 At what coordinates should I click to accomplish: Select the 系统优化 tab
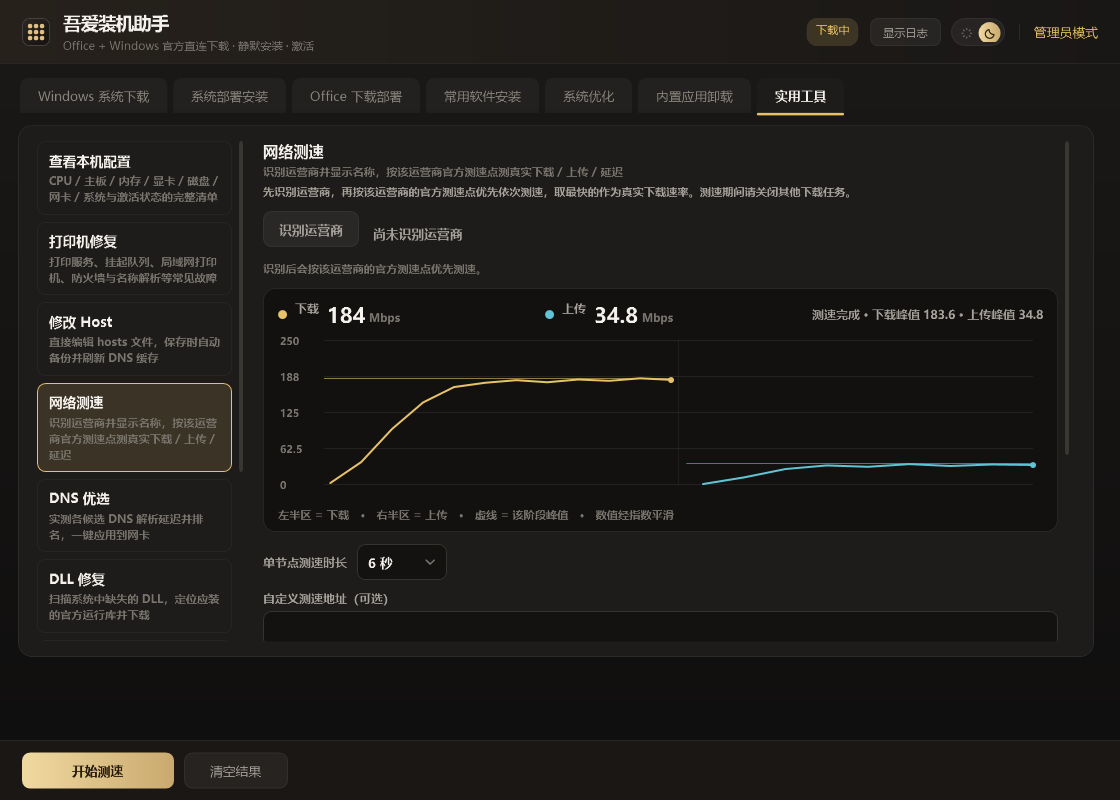pyautogui.click(x=589, y=96)
